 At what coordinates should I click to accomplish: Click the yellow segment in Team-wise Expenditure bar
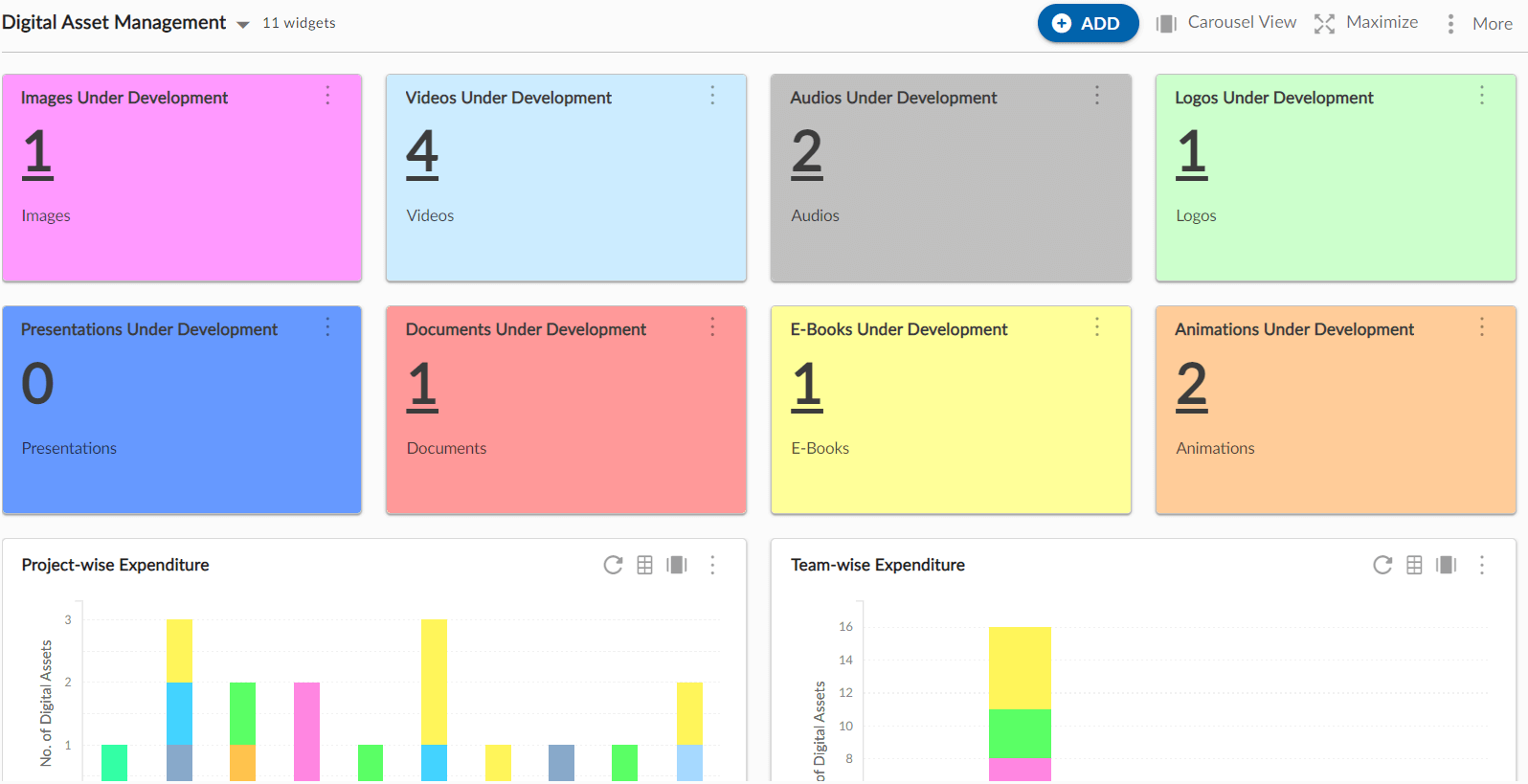click(x=1020, y=667)
